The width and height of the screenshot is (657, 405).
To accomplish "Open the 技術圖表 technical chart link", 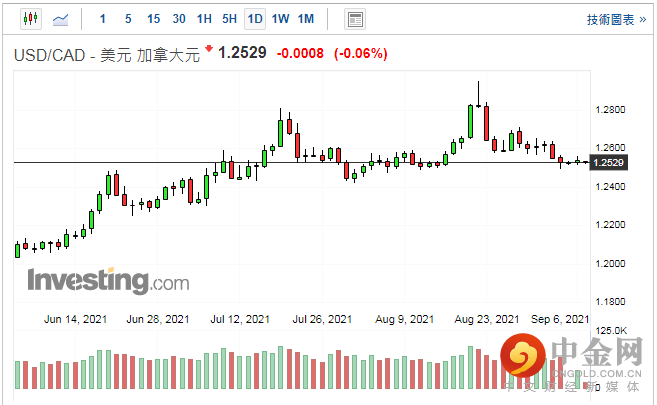I will click(x=616, y=19).
